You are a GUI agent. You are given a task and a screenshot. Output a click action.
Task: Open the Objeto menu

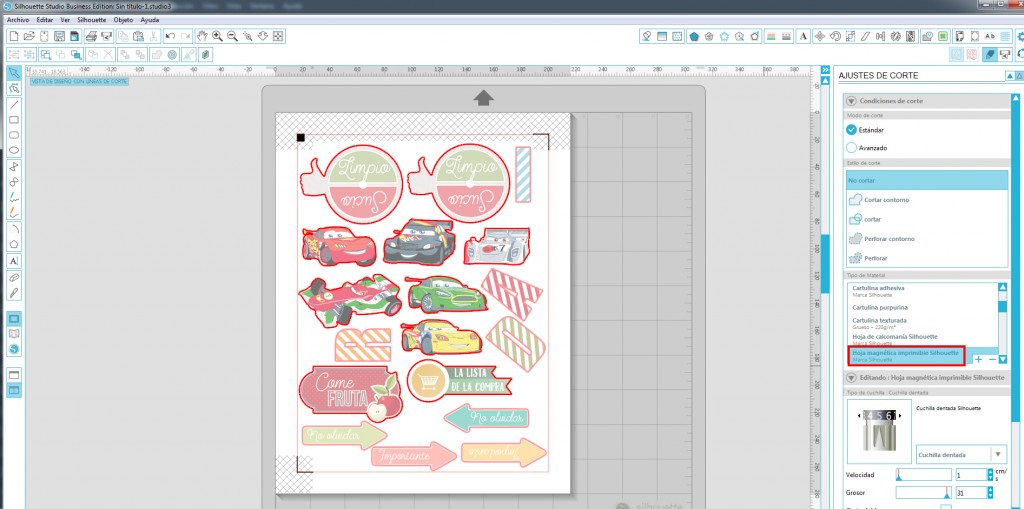[123, 20]
